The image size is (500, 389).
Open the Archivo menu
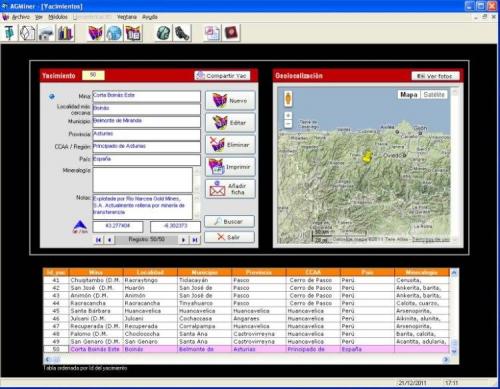pos(21,17)
